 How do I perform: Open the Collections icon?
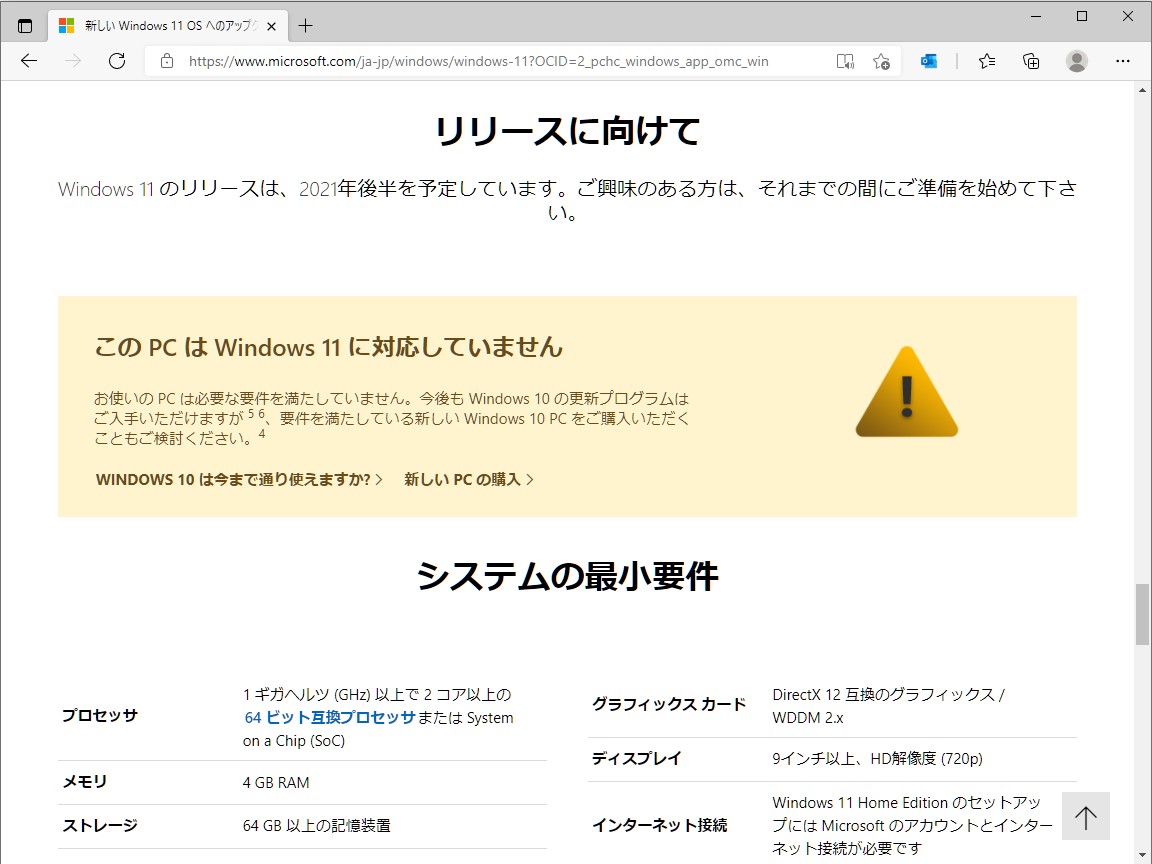(1031, 61)
